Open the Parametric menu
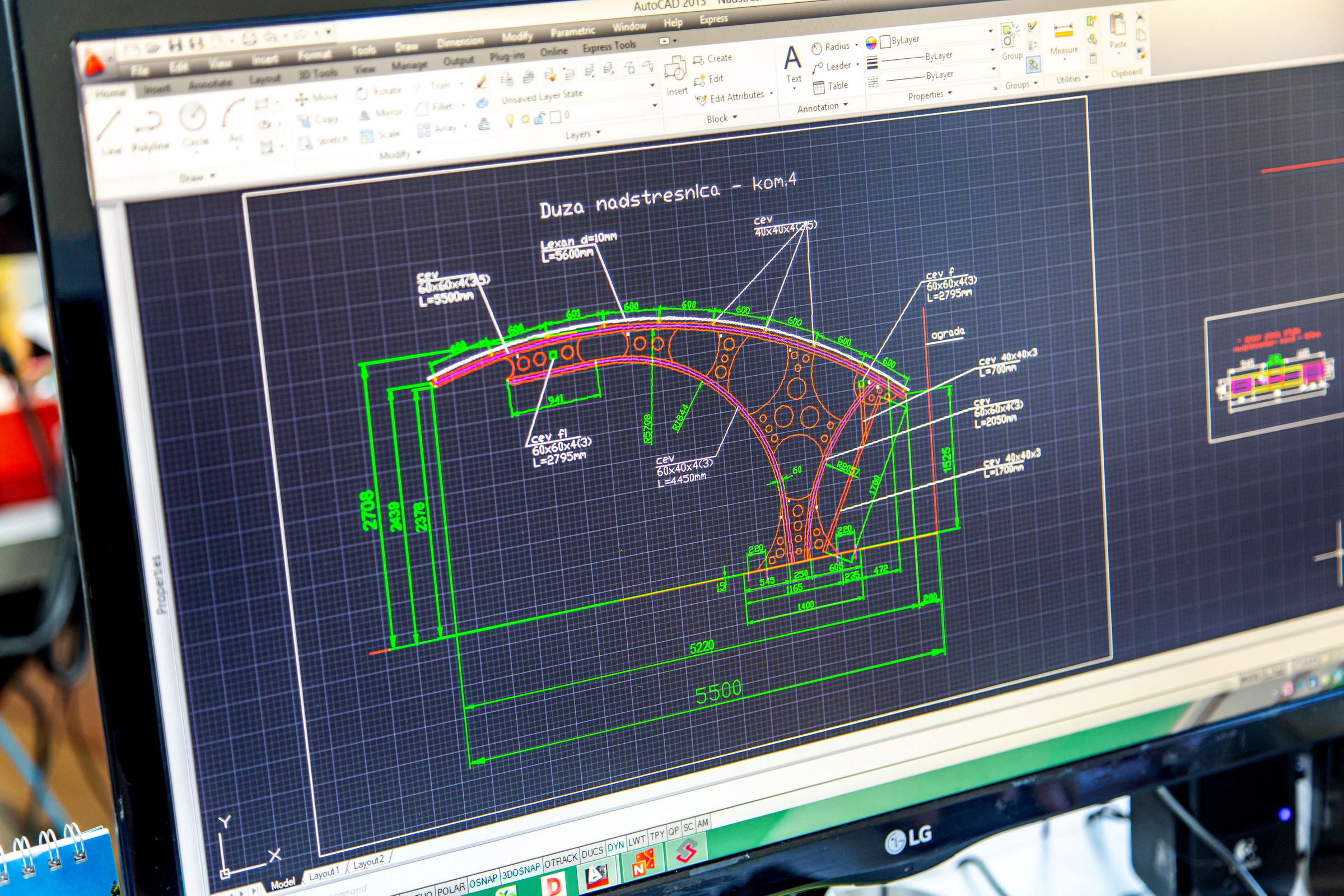The width and height of the screenshot is (1344, 896). (572, 31)
